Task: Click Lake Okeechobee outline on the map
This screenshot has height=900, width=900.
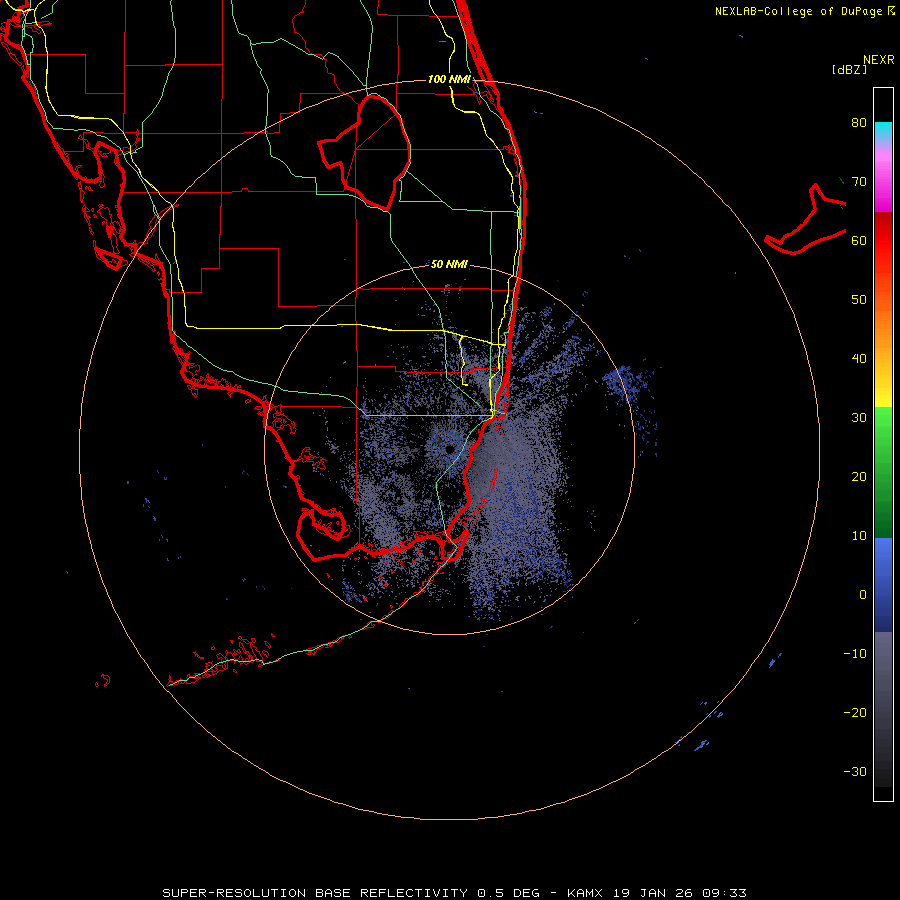Action: point(365,152)
